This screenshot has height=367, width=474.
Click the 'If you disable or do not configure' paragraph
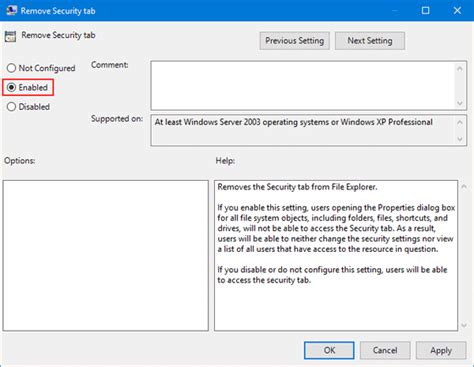[x=332, y=275]
